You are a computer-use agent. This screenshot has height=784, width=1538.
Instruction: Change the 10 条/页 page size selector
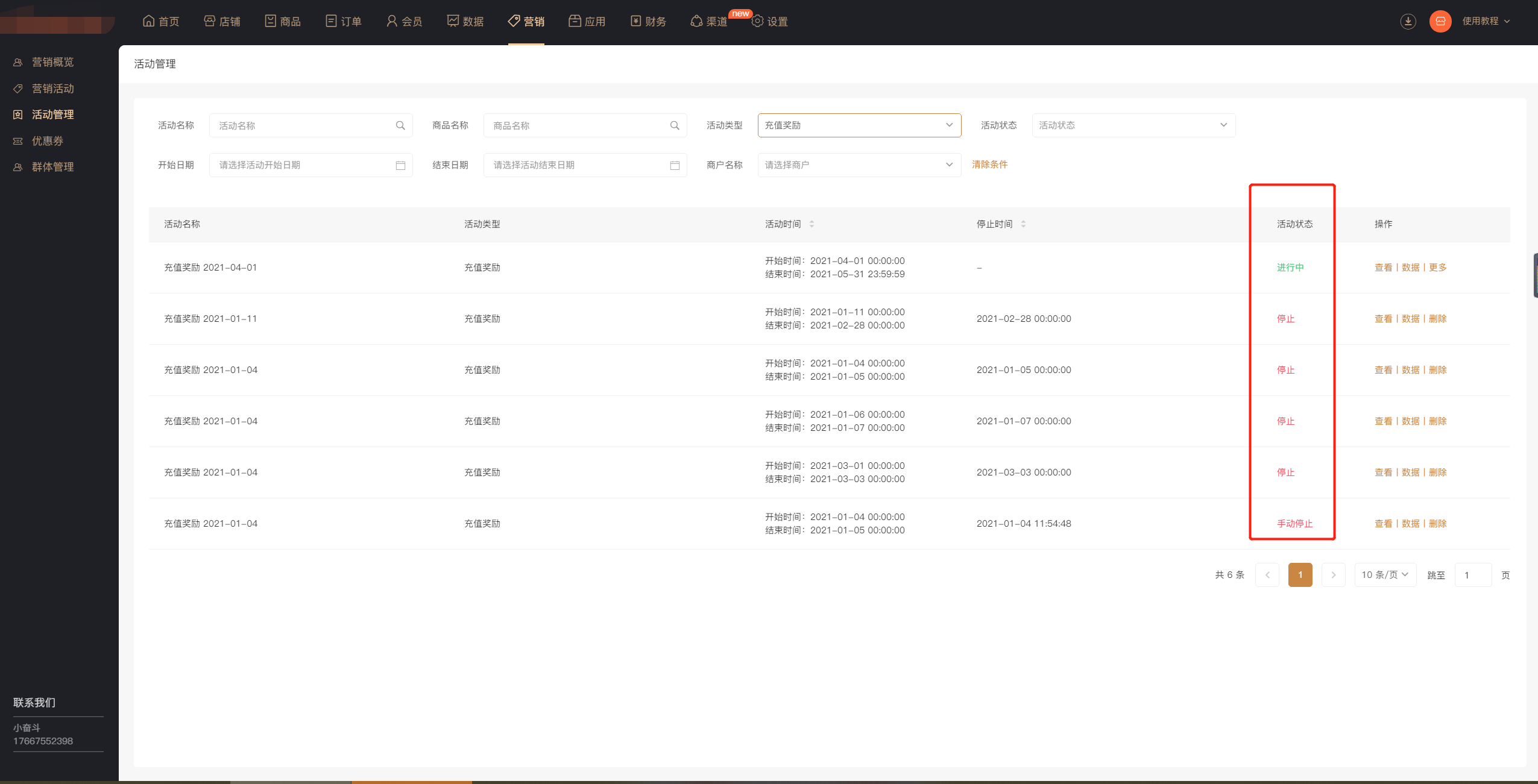[1384, 575]
